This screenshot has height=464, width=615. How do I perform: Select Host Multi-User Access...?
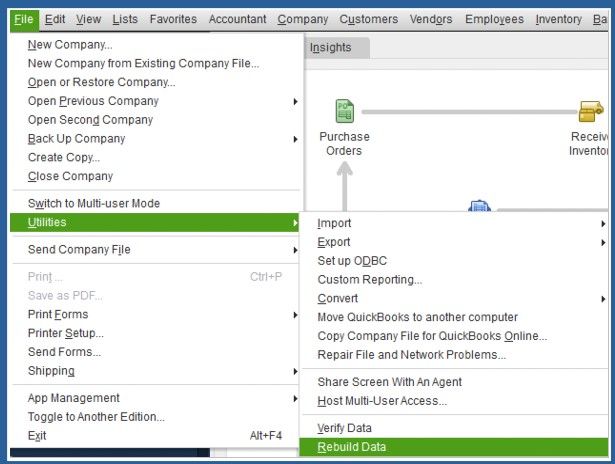(454, 401)
